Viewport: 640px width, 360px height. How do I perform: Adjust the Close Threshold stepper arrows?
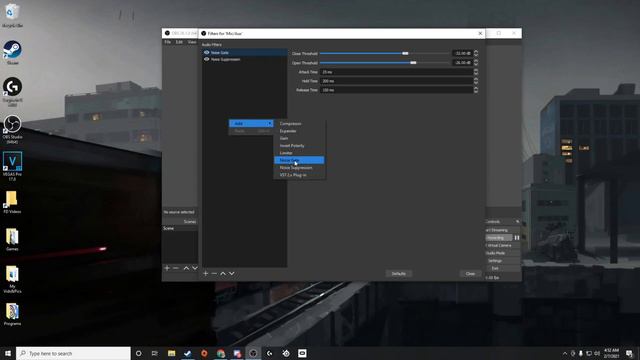coord(476,53)
